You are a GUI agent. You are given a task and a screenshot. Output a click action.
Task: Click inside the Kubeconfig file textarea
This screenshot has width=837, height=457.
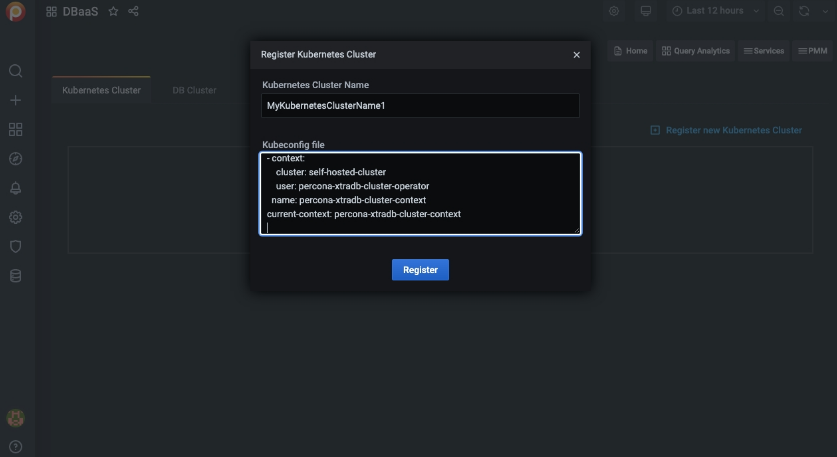[421, 194]
